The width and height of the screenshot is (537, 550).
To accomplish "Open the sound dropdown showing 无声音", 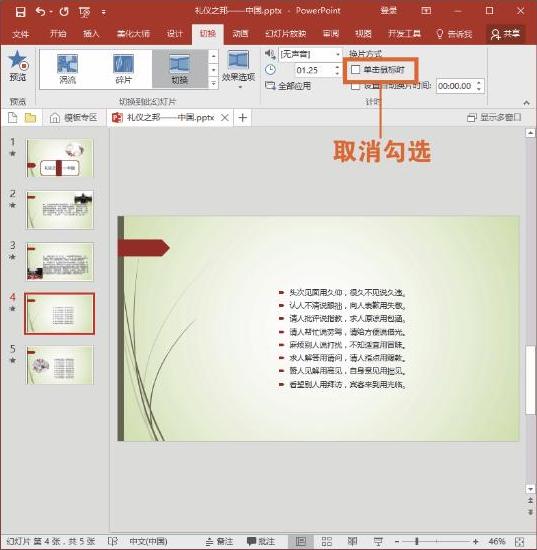I will click(310, 54).
